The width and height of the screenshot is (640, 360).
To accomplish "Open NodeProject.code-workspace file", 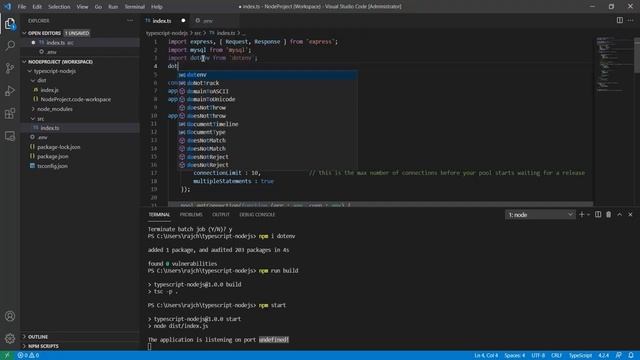I will (80, 99).
